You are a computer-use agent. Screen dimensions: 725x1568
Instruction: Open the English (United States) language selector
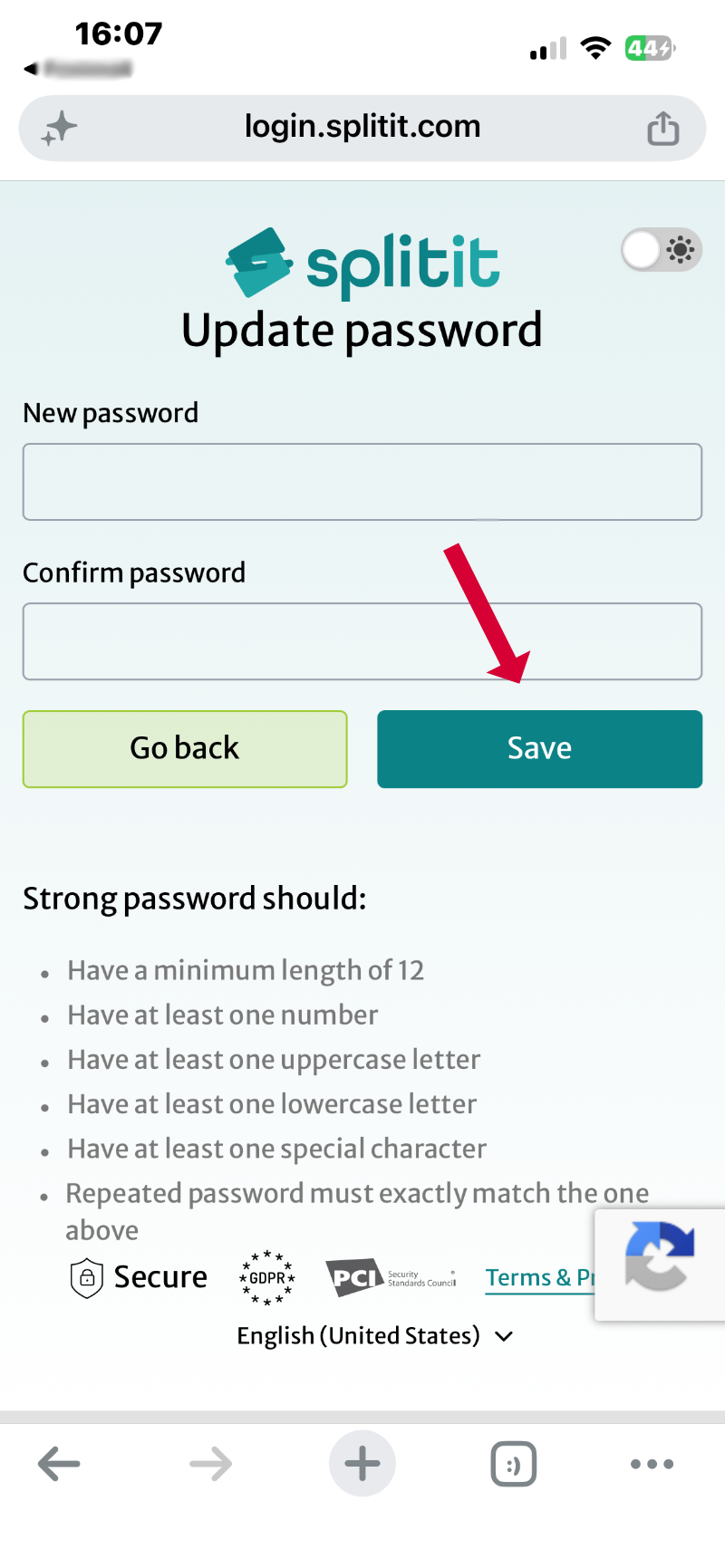point(358,1335)
